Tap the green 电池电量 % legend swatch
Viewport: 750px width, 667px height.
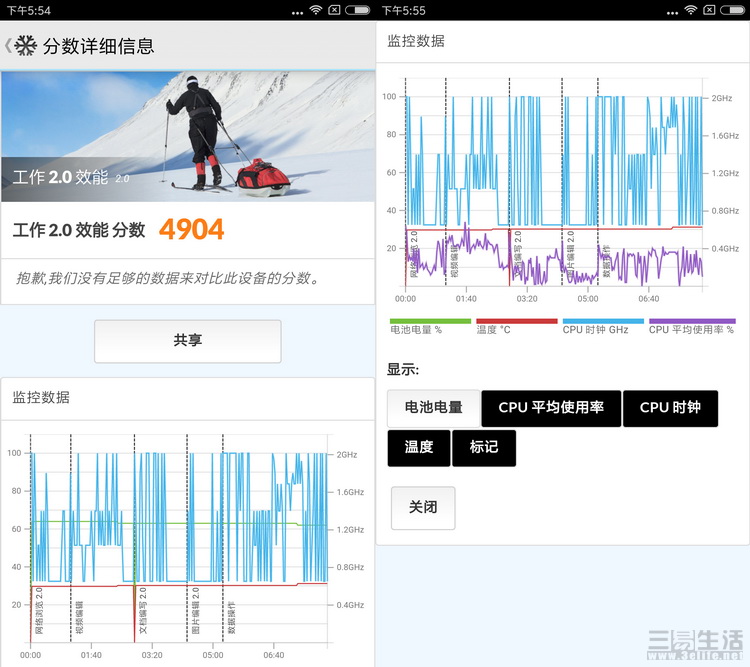(x=430, y=321)
